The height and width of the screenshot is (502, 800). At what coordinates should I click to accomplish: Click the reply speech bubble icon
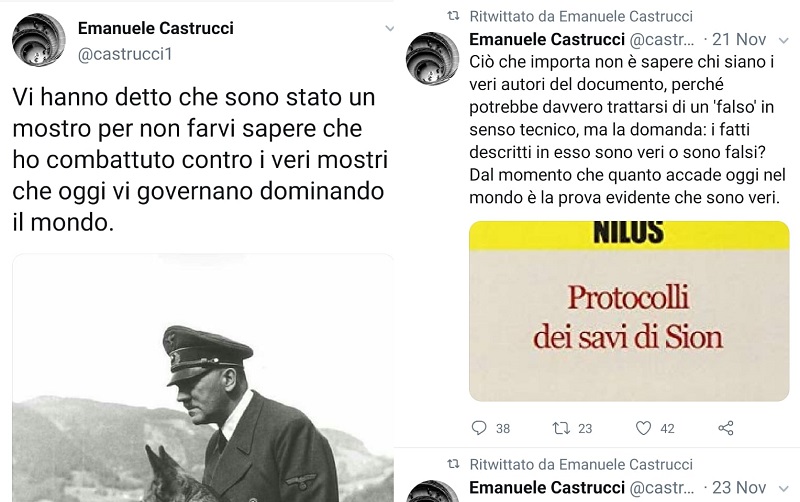(x=479, y=428)
